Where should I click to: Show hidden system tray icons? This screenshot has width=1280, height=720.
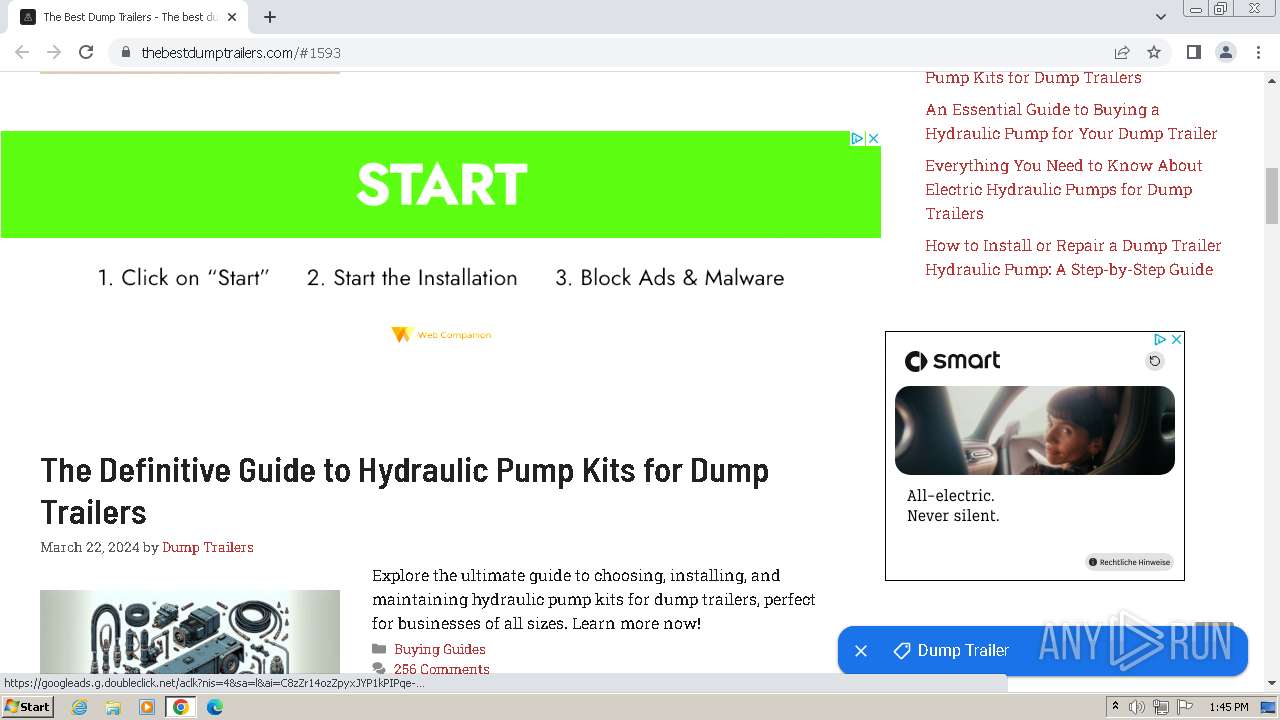tap(1116, 707)
